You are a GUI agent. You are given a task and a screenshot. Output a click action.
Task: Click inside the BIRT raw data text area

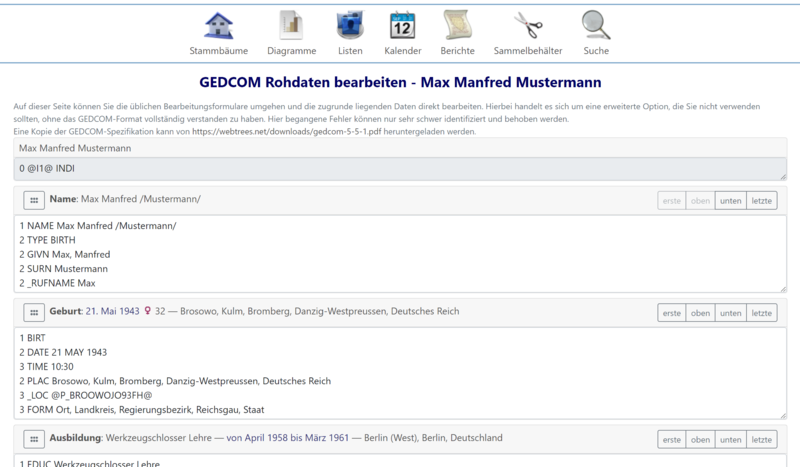click(x=400, y=373)
